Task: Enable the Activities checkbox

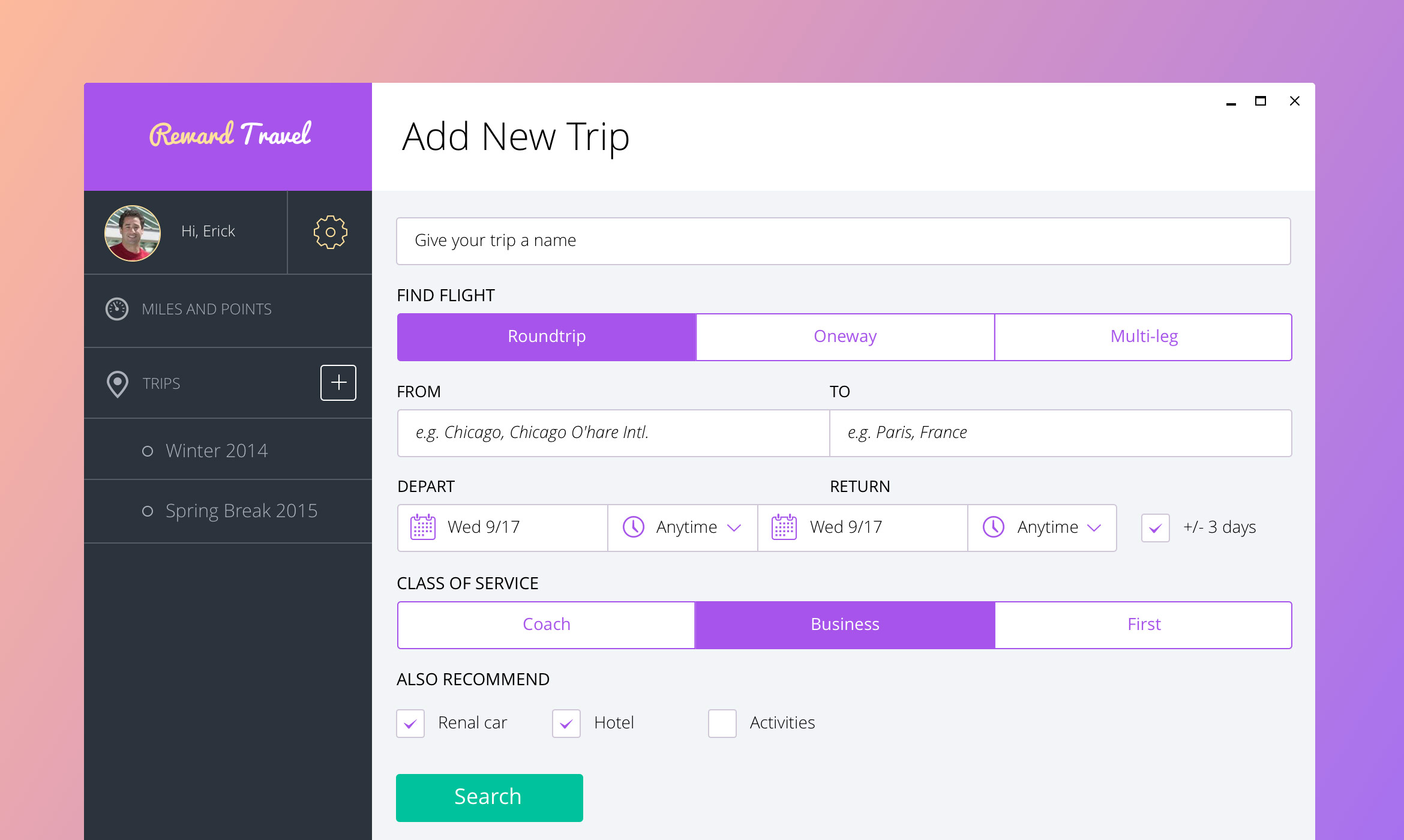Action: (x=722, y=724)
